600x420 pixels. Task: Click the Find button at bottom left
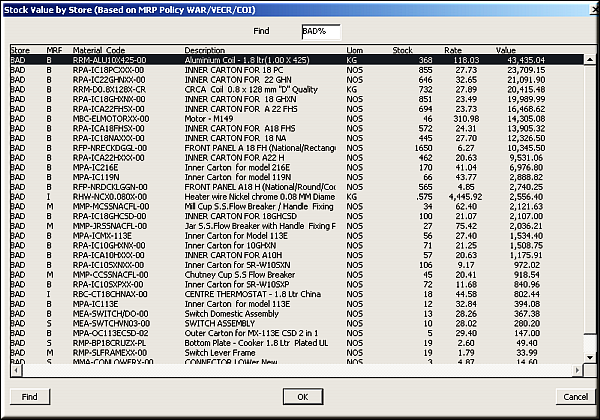tap(30, 397)
